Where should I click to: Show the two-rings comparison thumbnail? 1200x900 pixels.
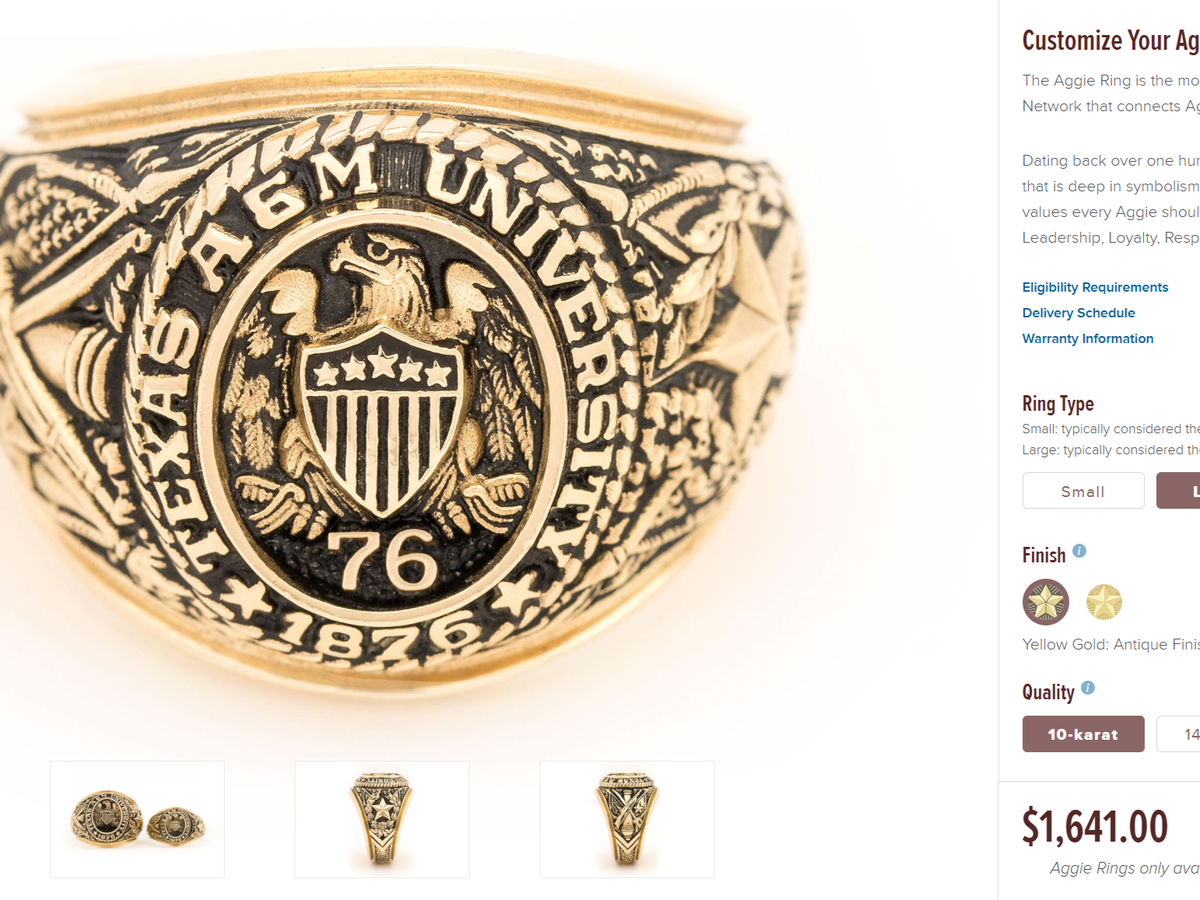point(137,819)
